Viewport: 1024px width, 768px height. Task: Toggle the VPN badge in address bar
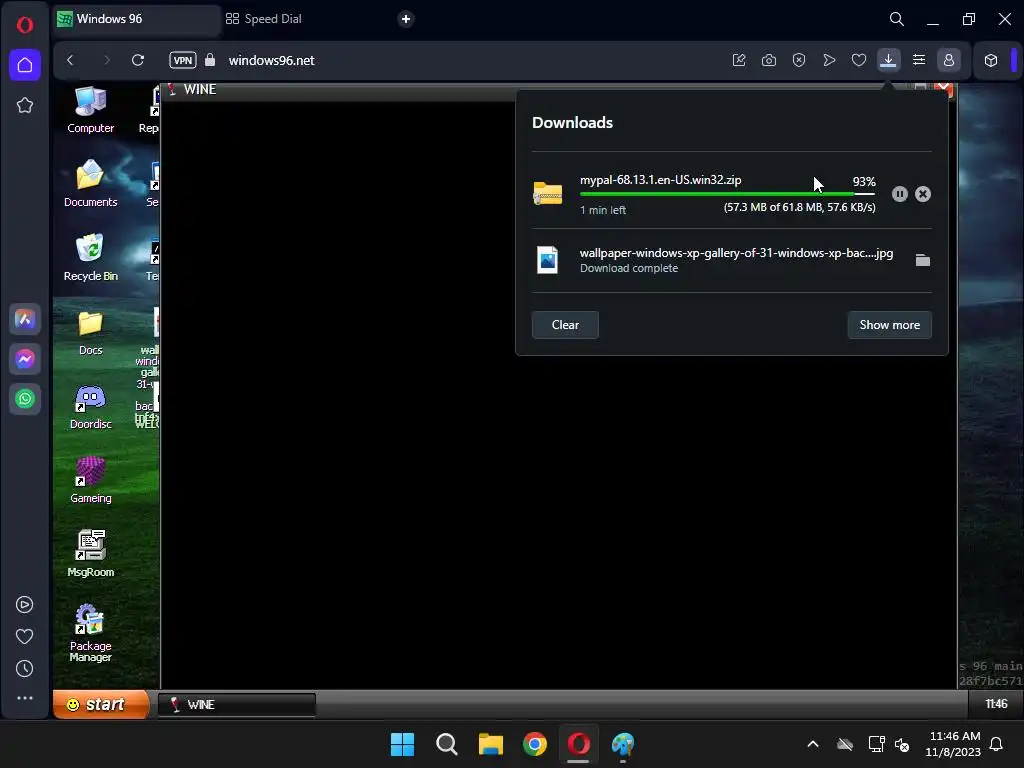point(183,60)
